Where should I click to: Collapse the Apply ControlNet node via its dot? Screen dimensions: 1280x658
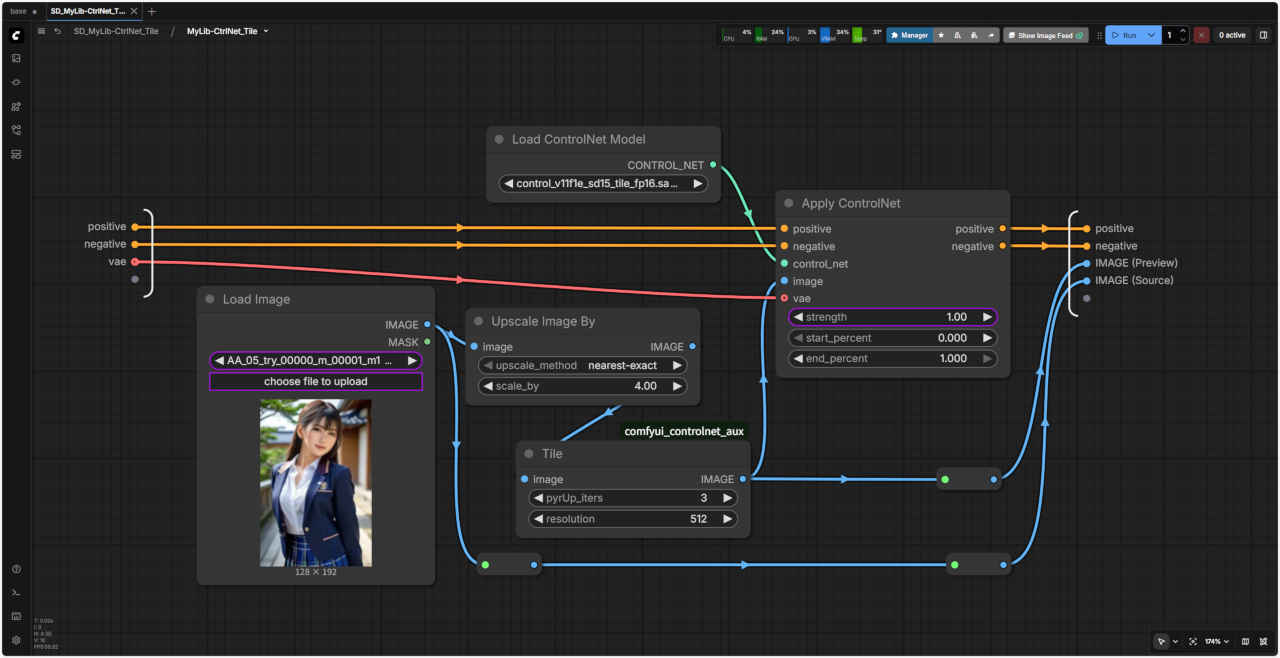coord(789,203)
